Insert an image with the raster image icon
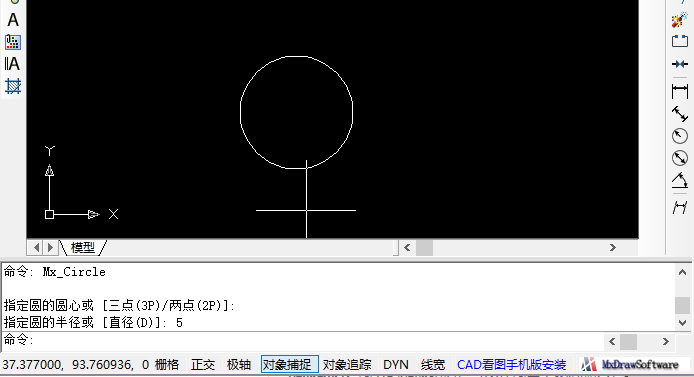This screenshot has height=377, width=694. [x=13, y=42]
